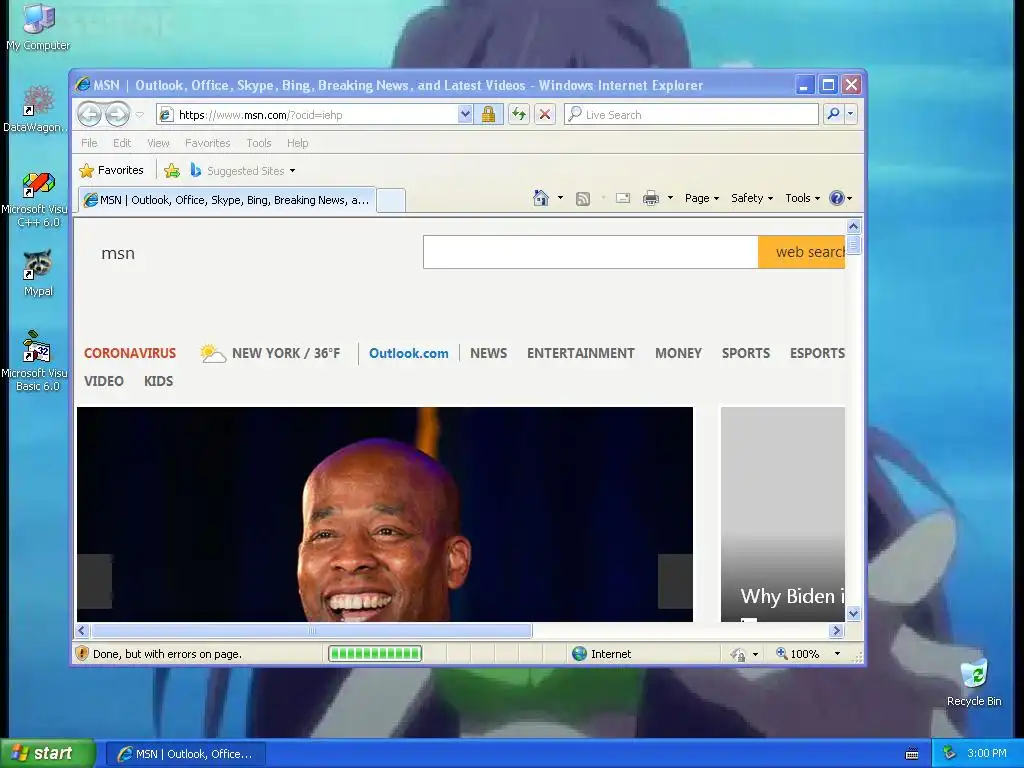
Task: Click the green page loading progress bar
Action: tap(375, 654)
